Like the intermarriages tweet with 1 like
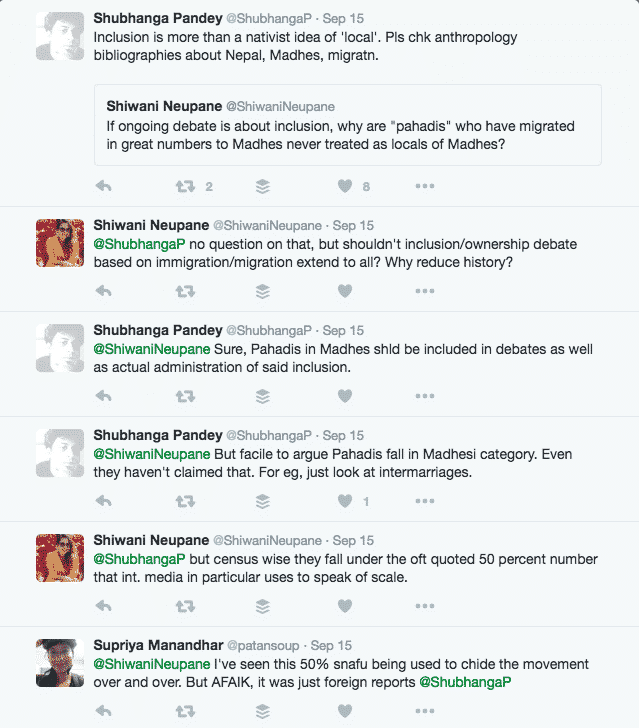Screen dimensions: 639x728 tap(345, 501)
